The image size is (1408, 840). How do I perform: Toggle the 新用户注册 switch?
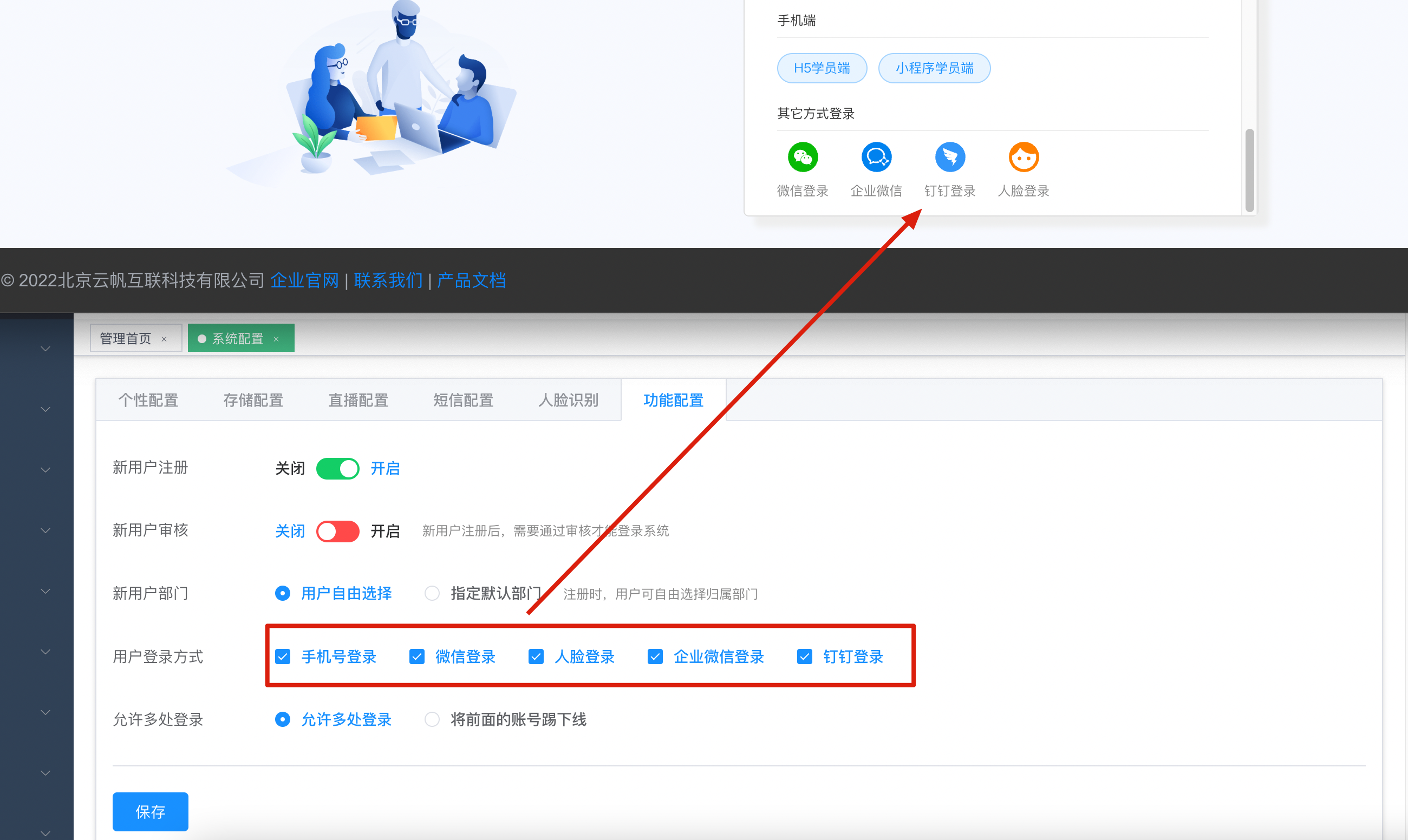tap(337, 469)
